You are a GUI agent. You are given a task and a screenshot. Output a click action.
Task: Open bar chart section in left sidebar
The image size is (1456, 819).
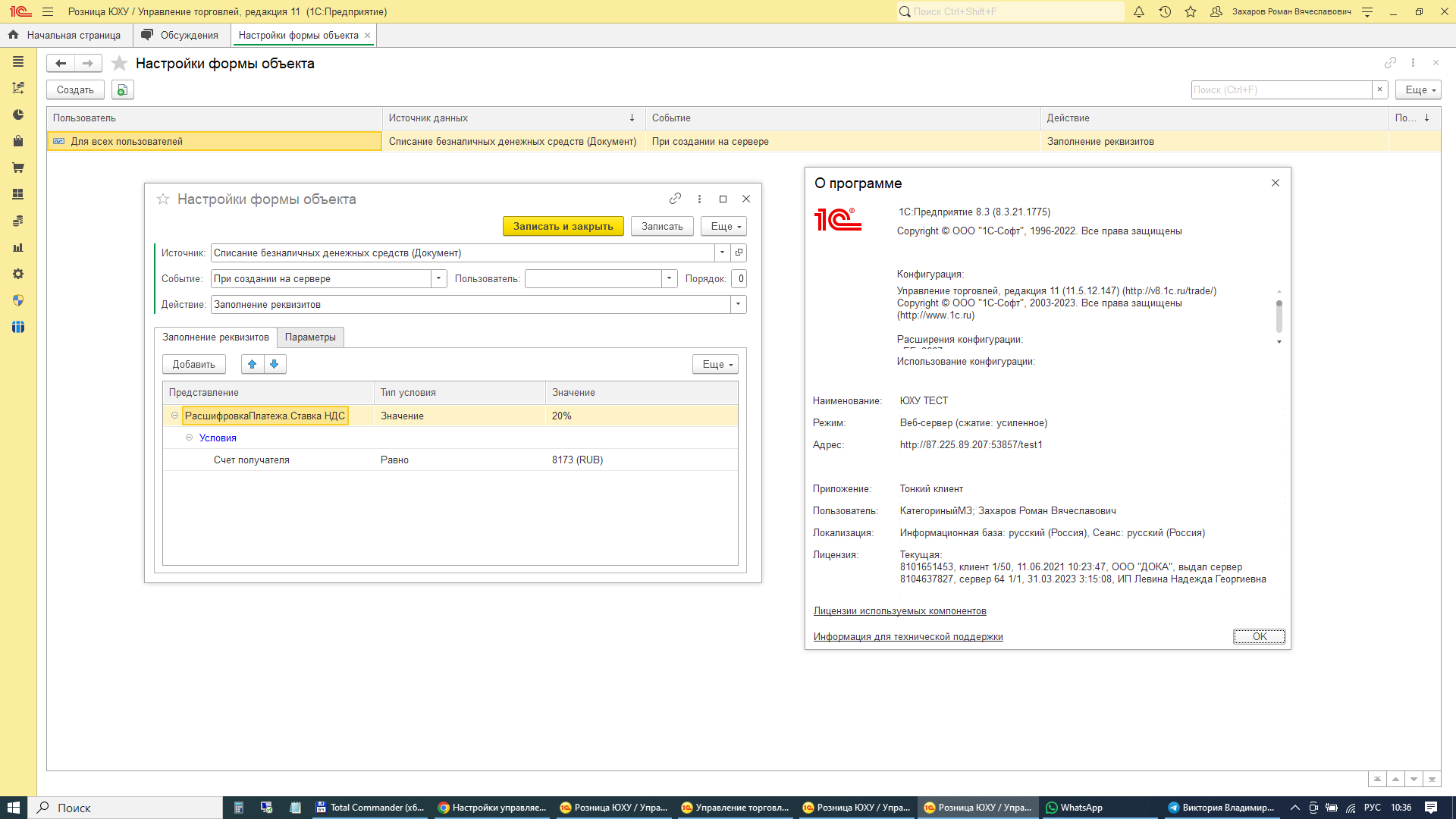click(18, 247)
